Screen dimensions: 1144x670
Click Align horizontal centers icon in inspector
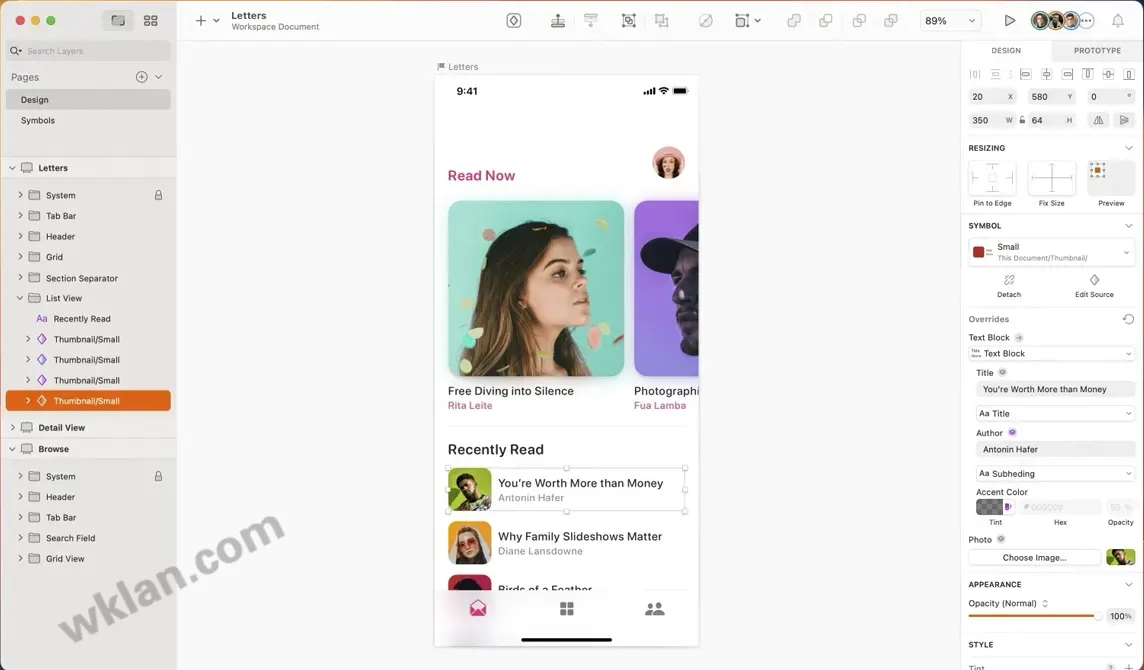1046,74
